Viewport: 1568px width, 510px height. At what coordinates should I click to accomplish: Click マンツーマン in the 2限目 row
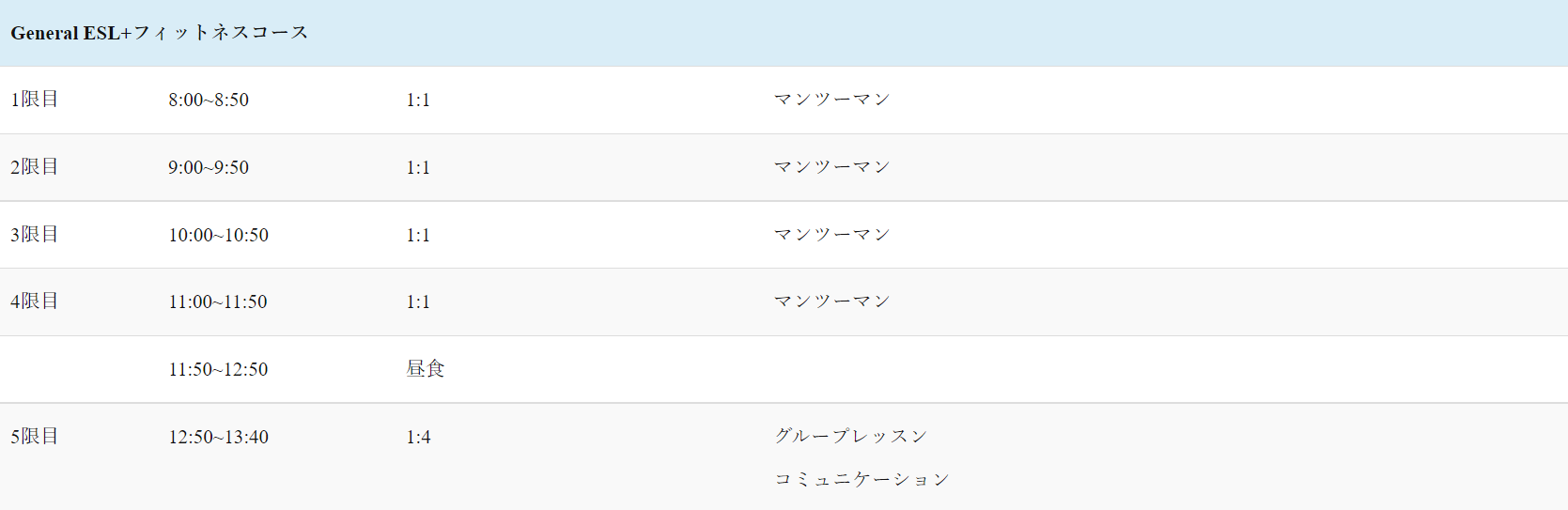pyautogui.click(x=831, y=167)
